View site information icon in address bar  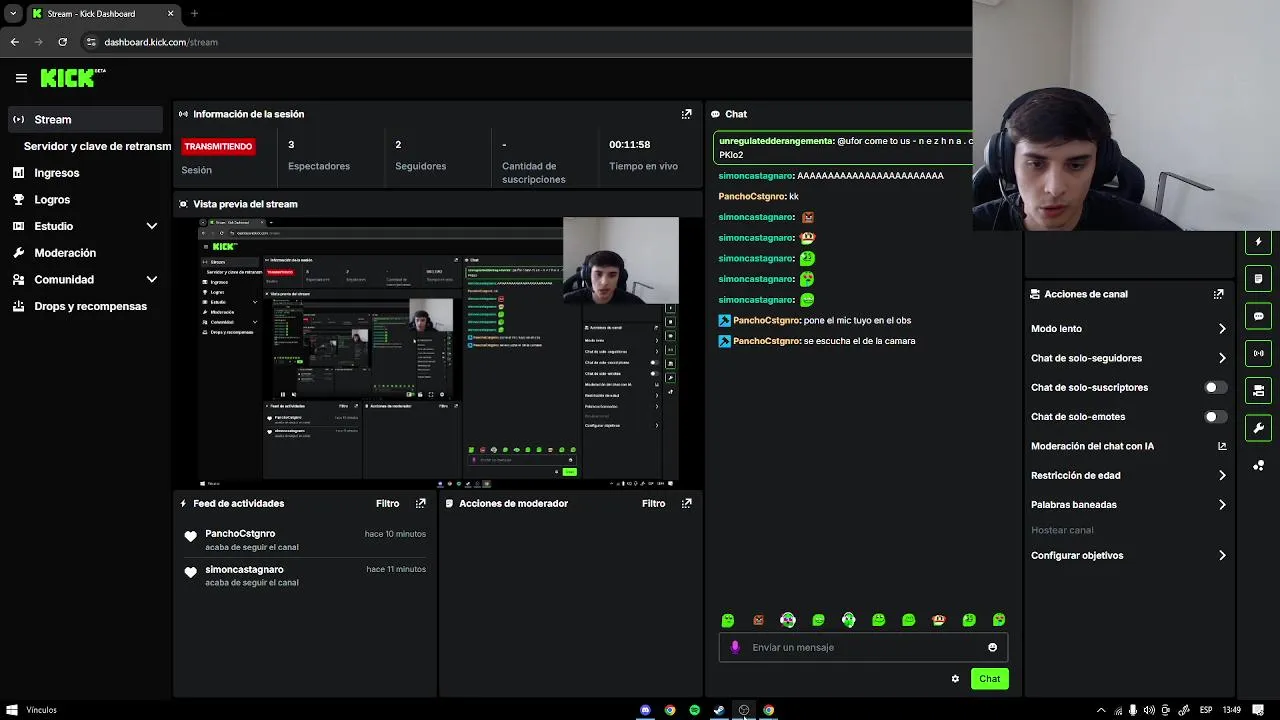[x=91, y=42]
